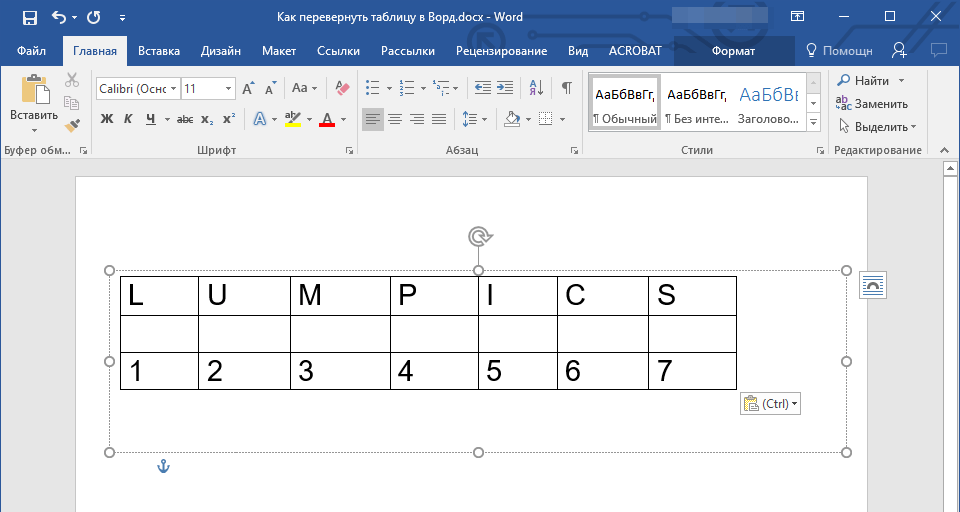Viewport: 960px width, 512px height.
Task: Clear all formatting with the eraser icon
Action: pos(343,88)
